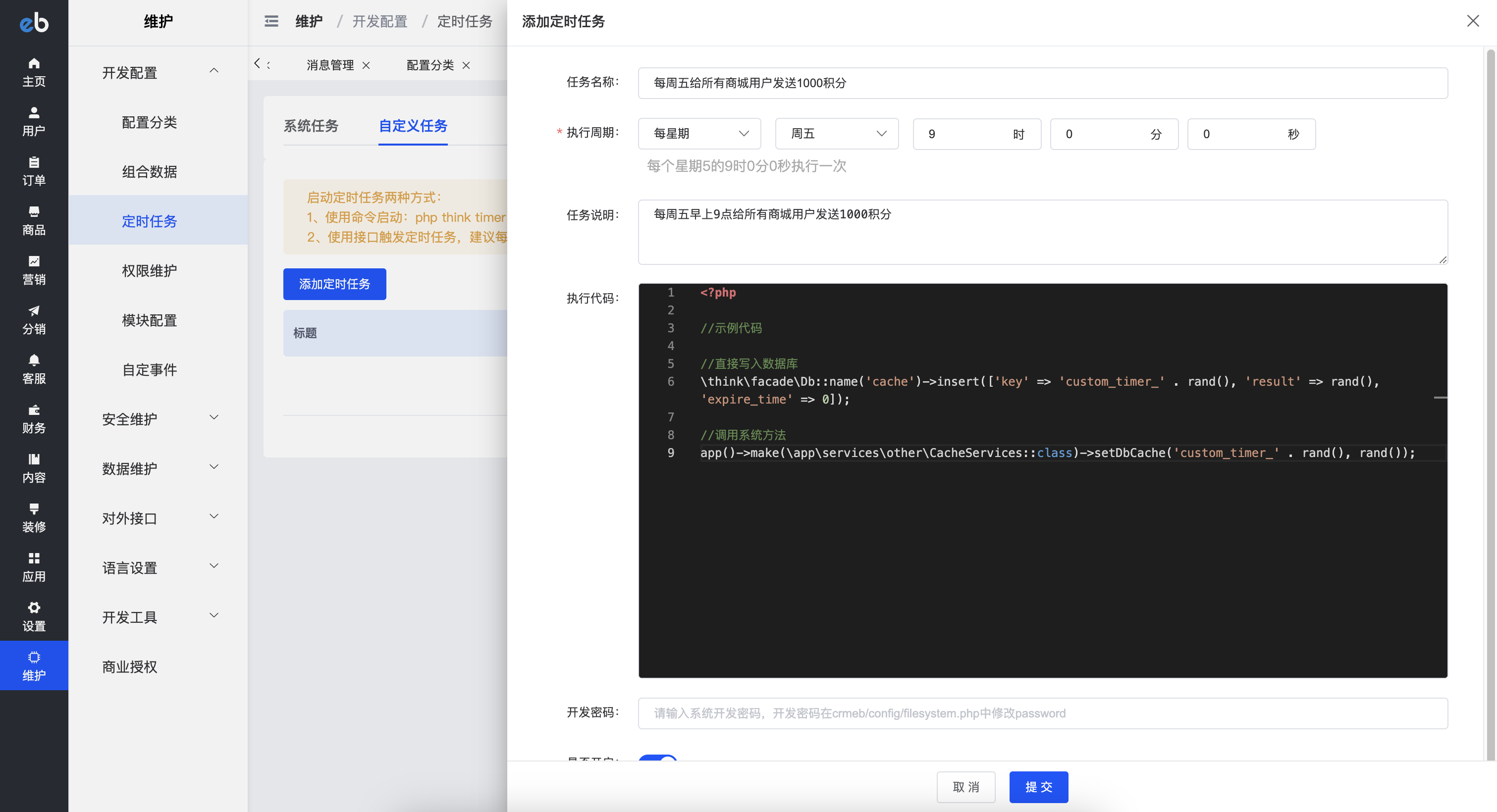Click the 添加定时任务 button
This screenshot has width=1497, height=812.
334,283
